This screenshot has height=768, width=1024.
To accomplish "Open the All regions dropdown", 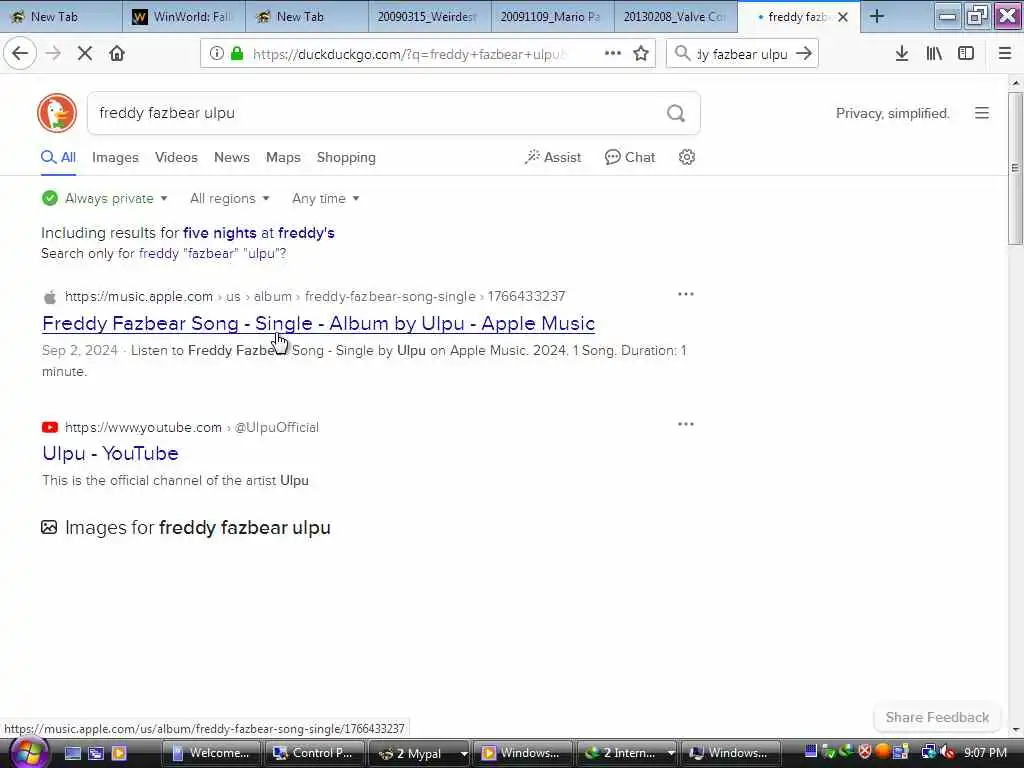I will pyautogui.click(x=229, y=199).
